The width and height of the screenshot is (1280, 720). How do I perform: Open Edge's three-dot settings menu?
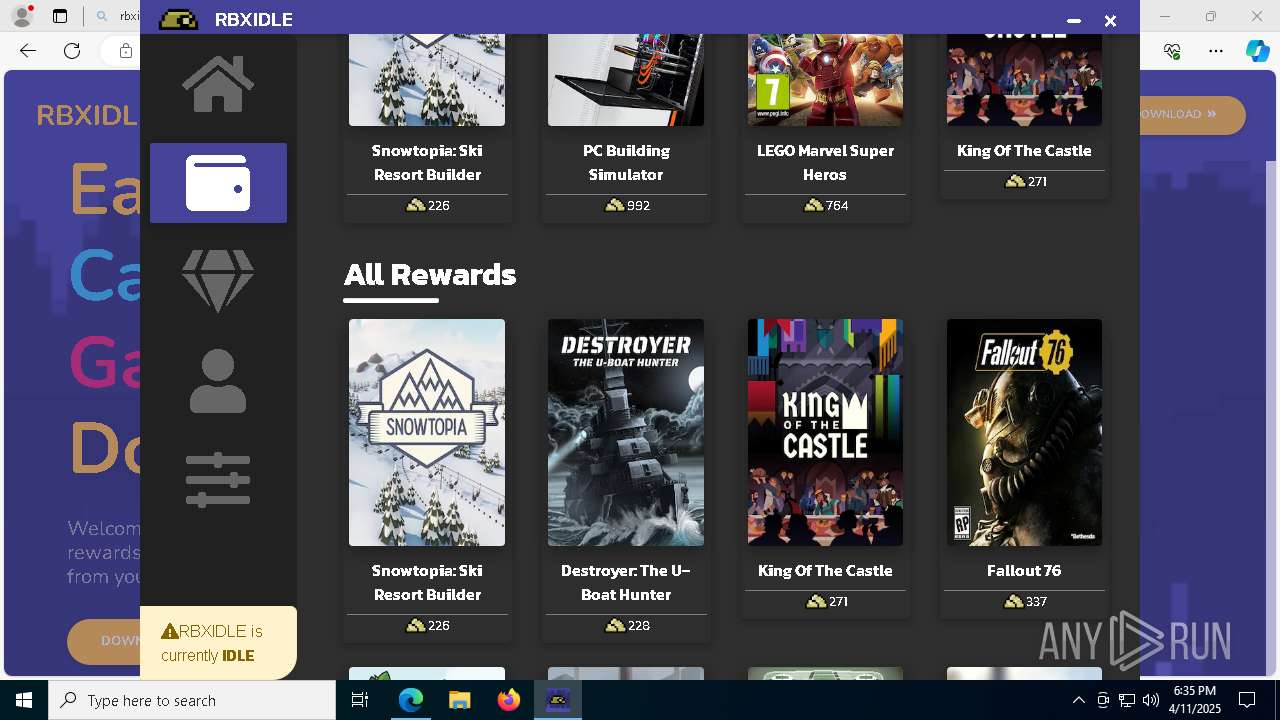click(x=1215, y=51)
